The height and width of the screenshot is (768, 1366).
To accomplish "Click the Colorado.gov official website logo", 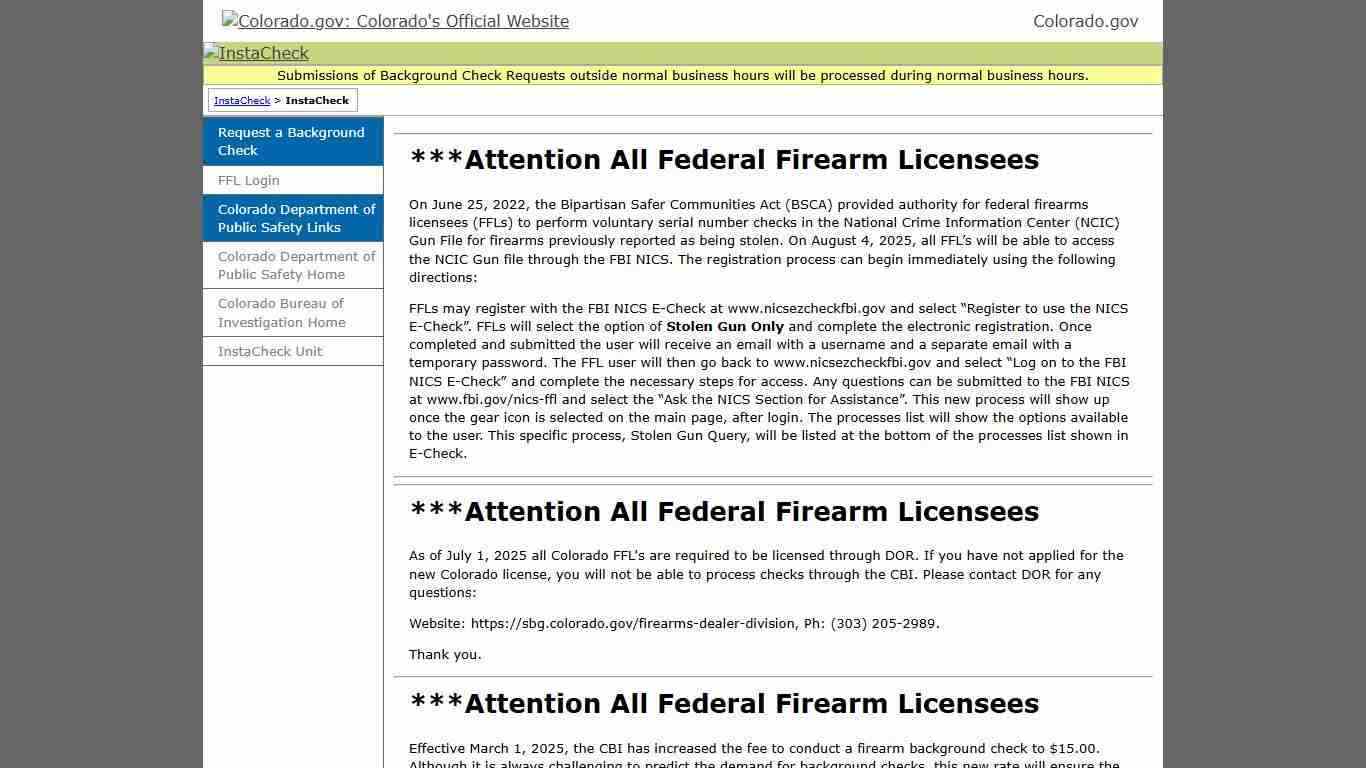I will [x=395, y=21].
